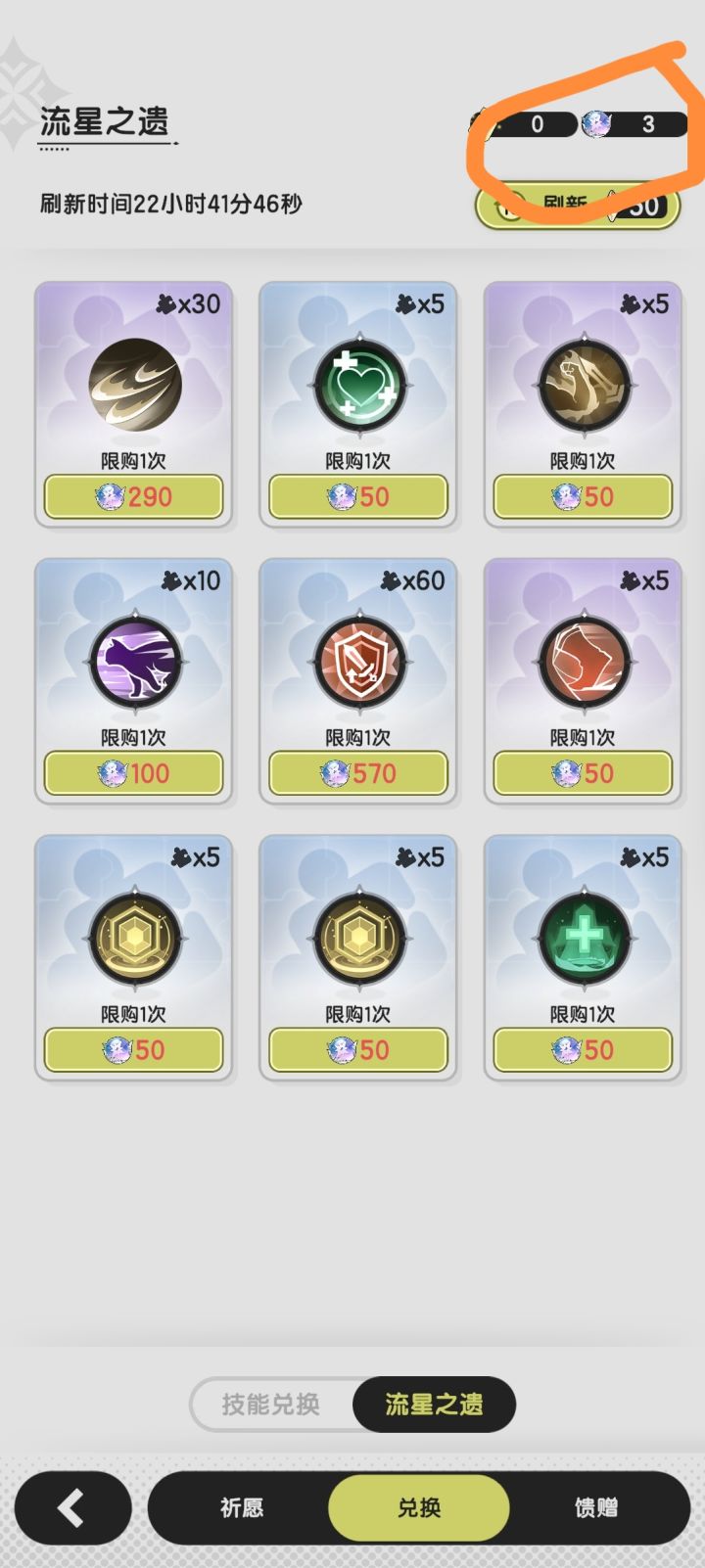Buy the item priced at 570
Viewport: 705px width, 1568px height.
(358, 773)
